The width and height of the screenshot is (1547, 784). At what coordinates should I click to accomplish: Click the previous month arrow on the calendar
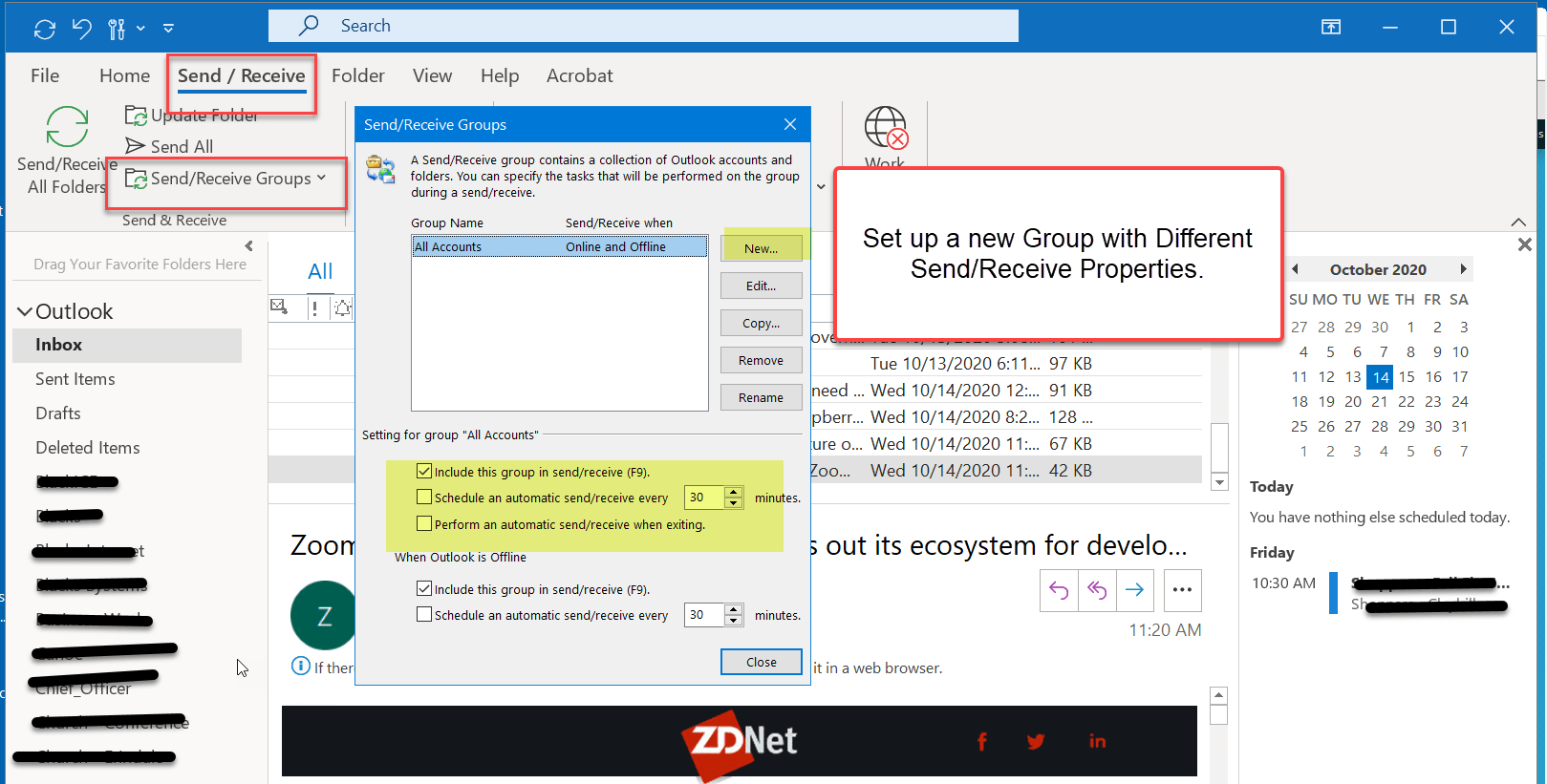(x=1296, y=269)
